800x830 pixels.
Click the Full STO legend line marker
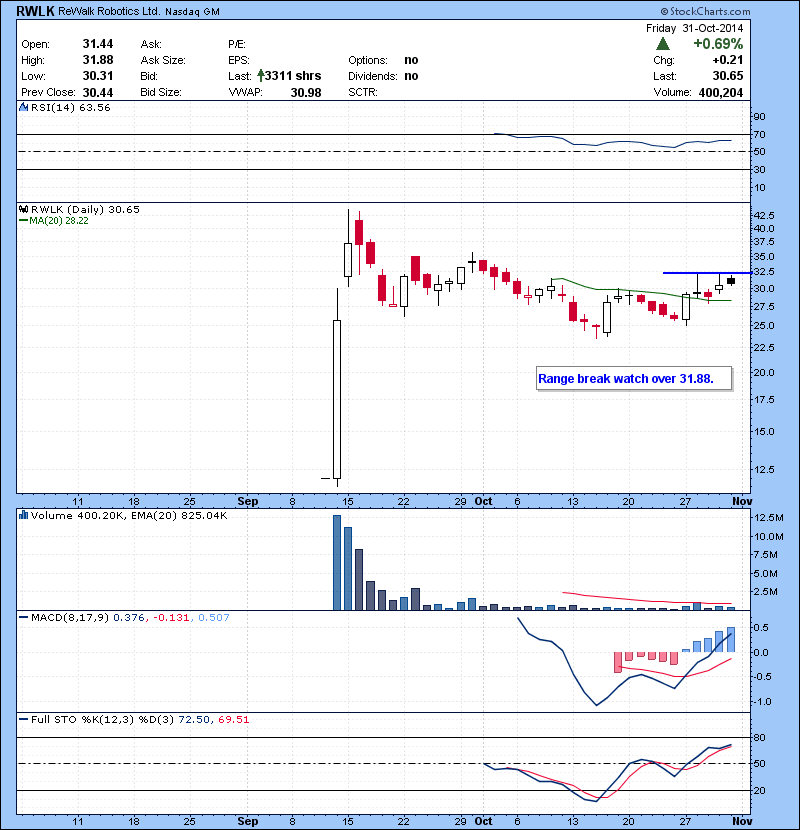point(23,719)
